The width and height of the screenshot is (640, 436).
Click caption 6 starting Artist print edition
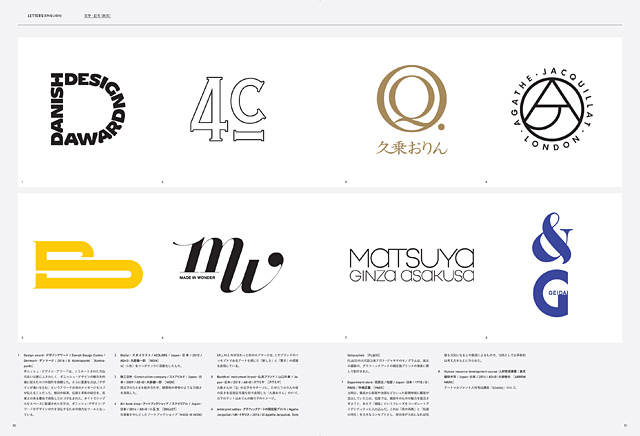pyautogui.click(x=255, y=412)
